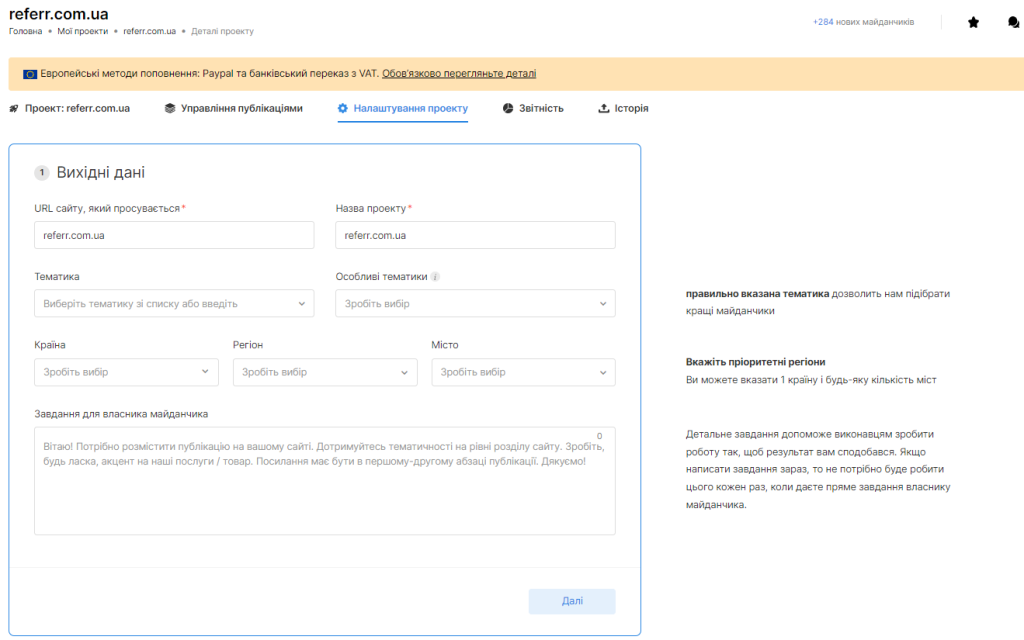Click the pie chart icon on Звітність
This screenshot has width=1024, height=640.
coord(508,108)
